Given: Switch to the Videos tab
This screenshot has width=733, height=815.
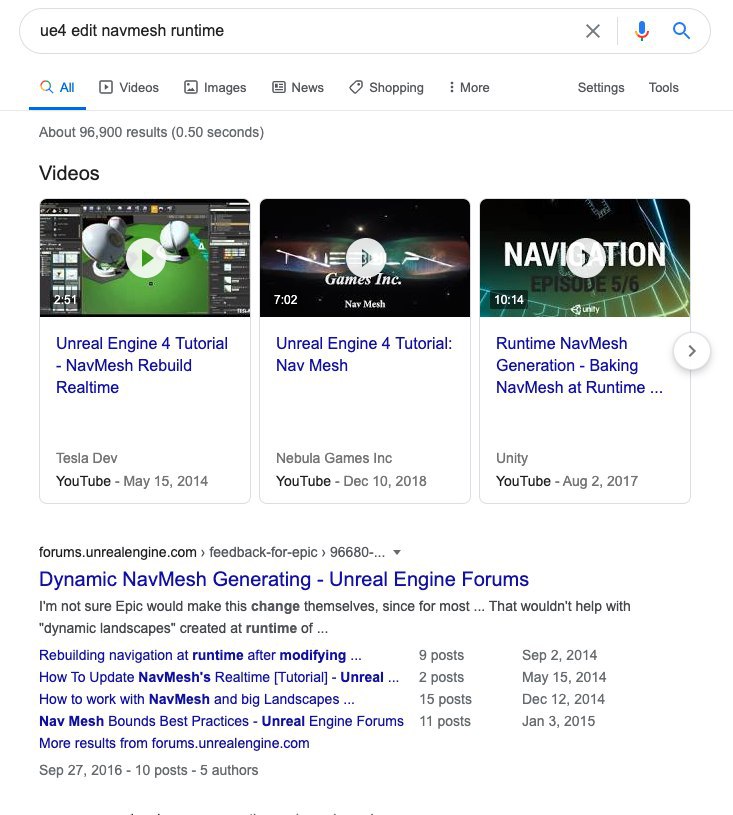Looking at the screenshot, I should pos(129,87).
